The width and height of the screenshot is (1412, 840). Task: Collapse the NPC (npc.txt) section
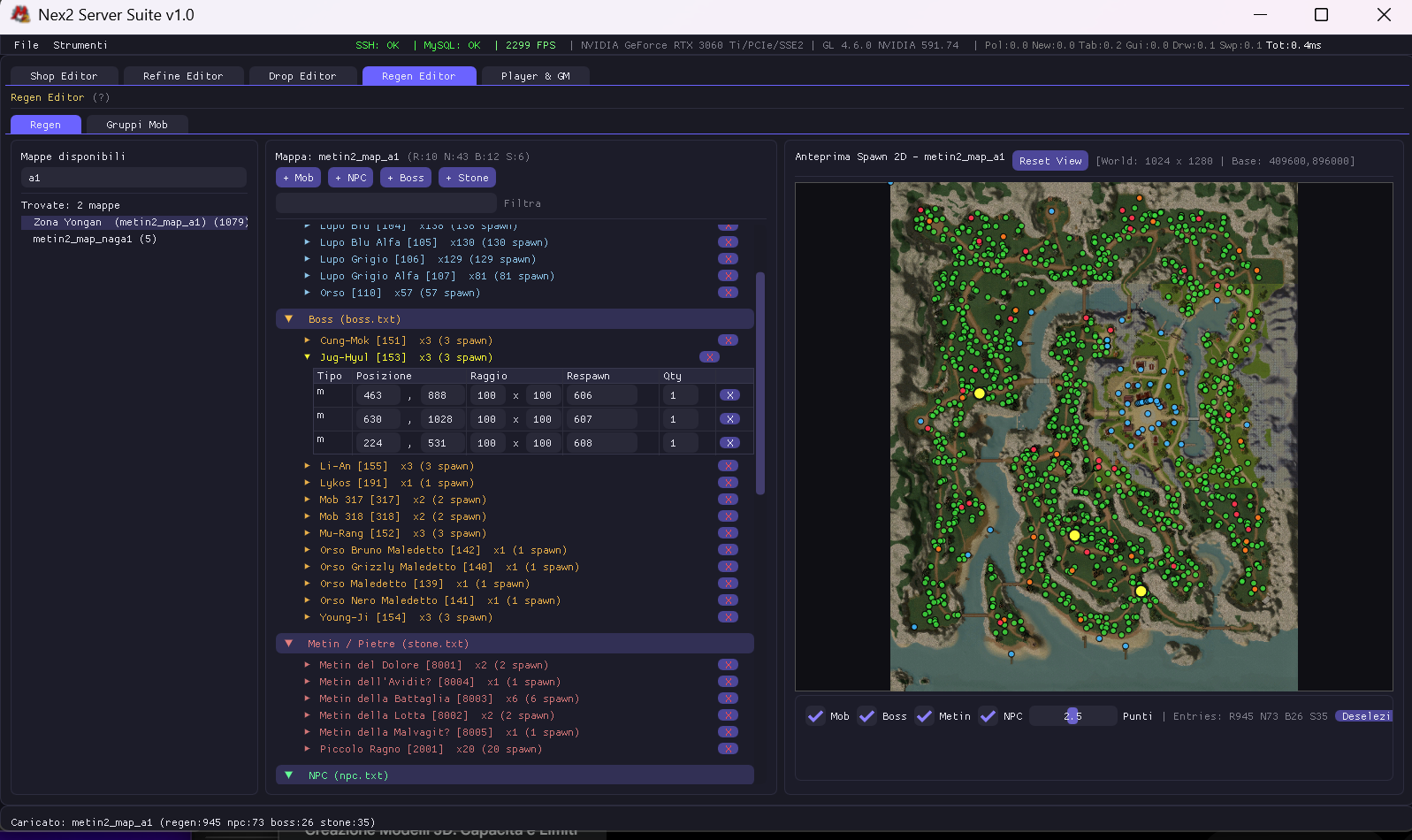[288, 775]
